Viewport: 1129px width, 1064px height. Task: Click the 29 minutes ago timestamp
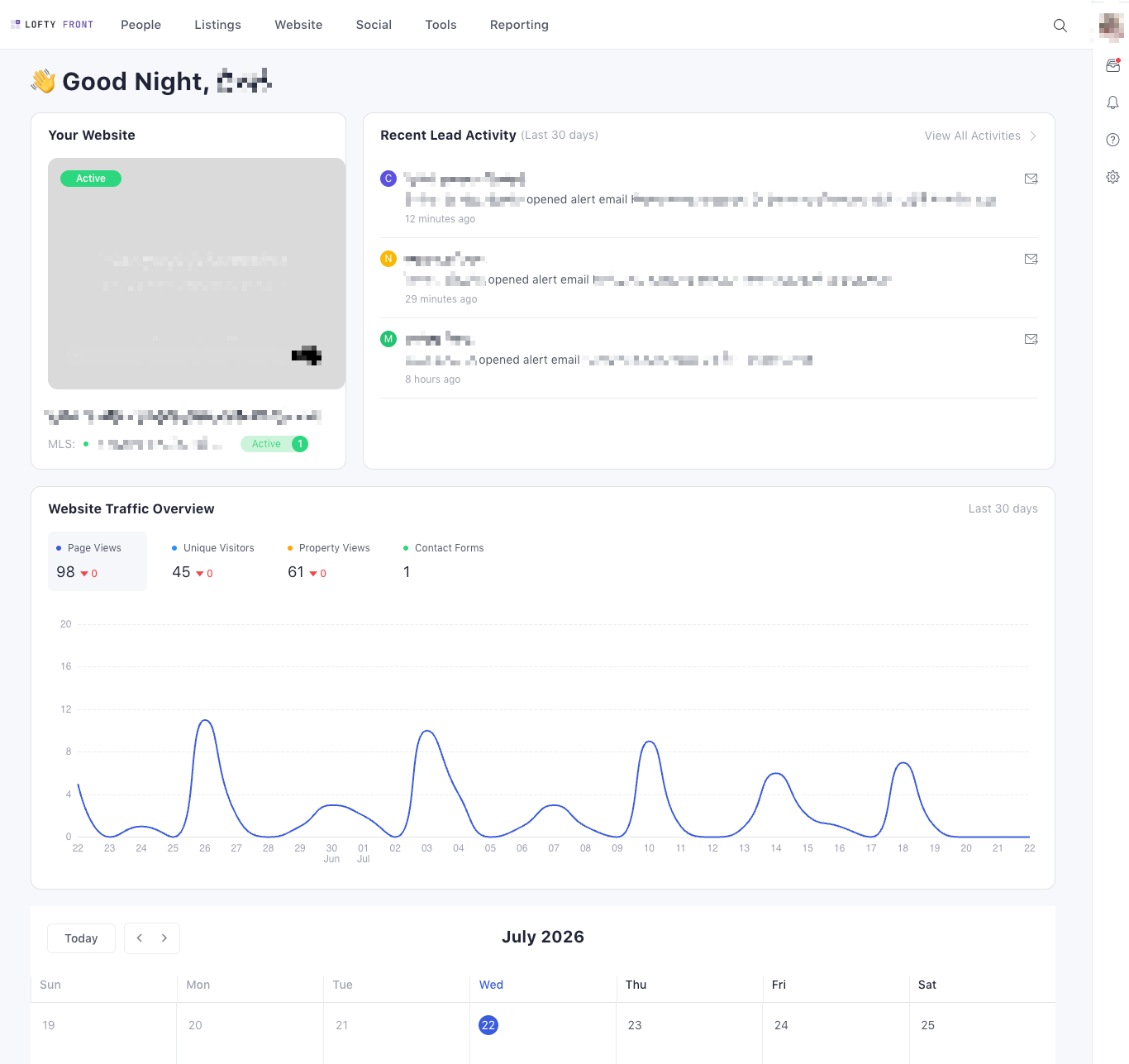[x=441, y=299]
